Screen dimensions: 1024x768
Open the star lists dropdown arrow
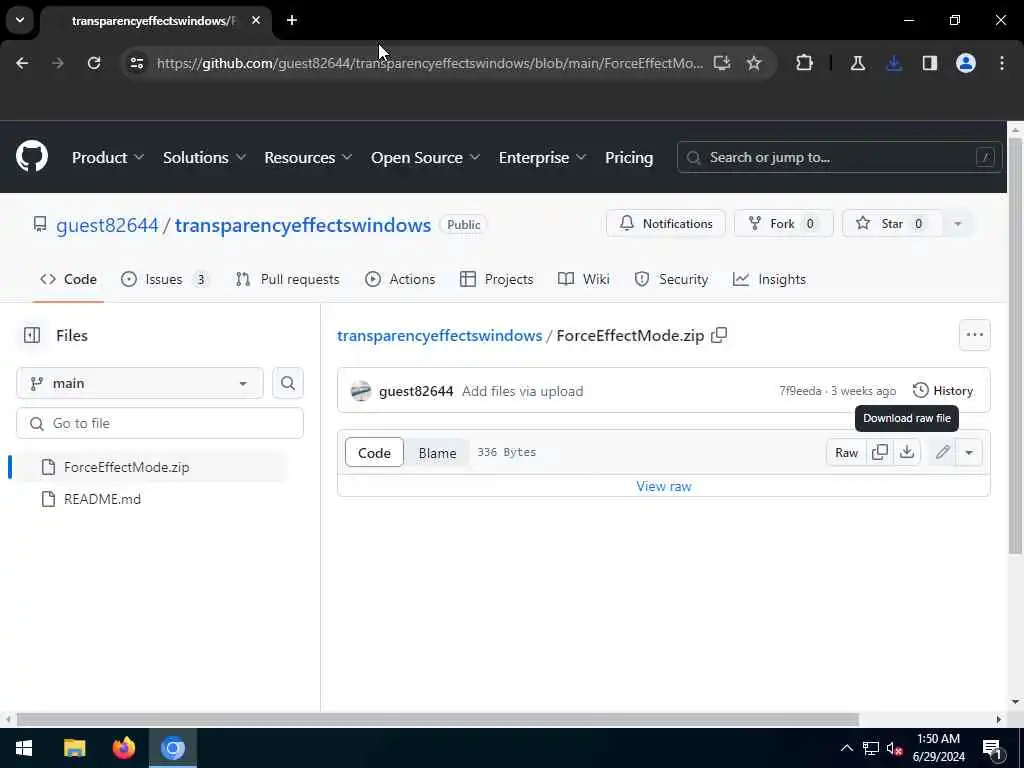[957, 224]
